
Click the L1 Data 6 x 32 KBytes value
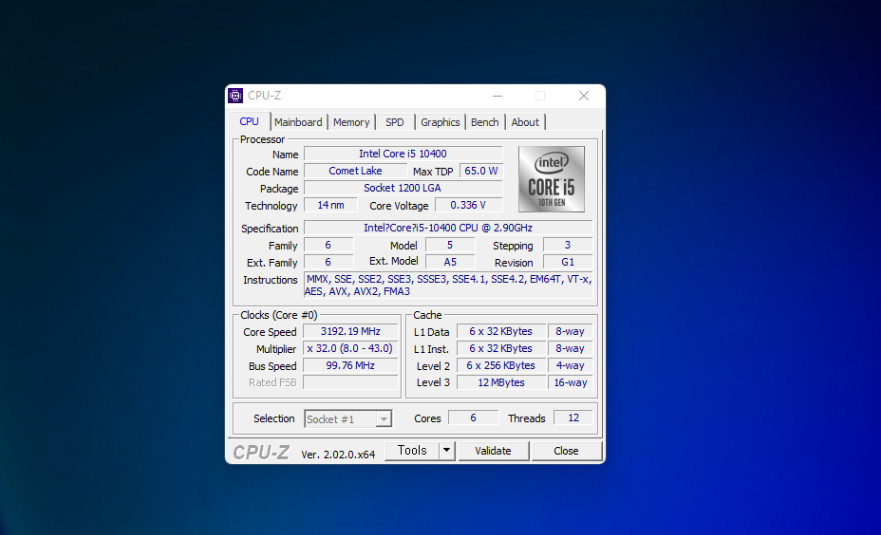(501, 332)
